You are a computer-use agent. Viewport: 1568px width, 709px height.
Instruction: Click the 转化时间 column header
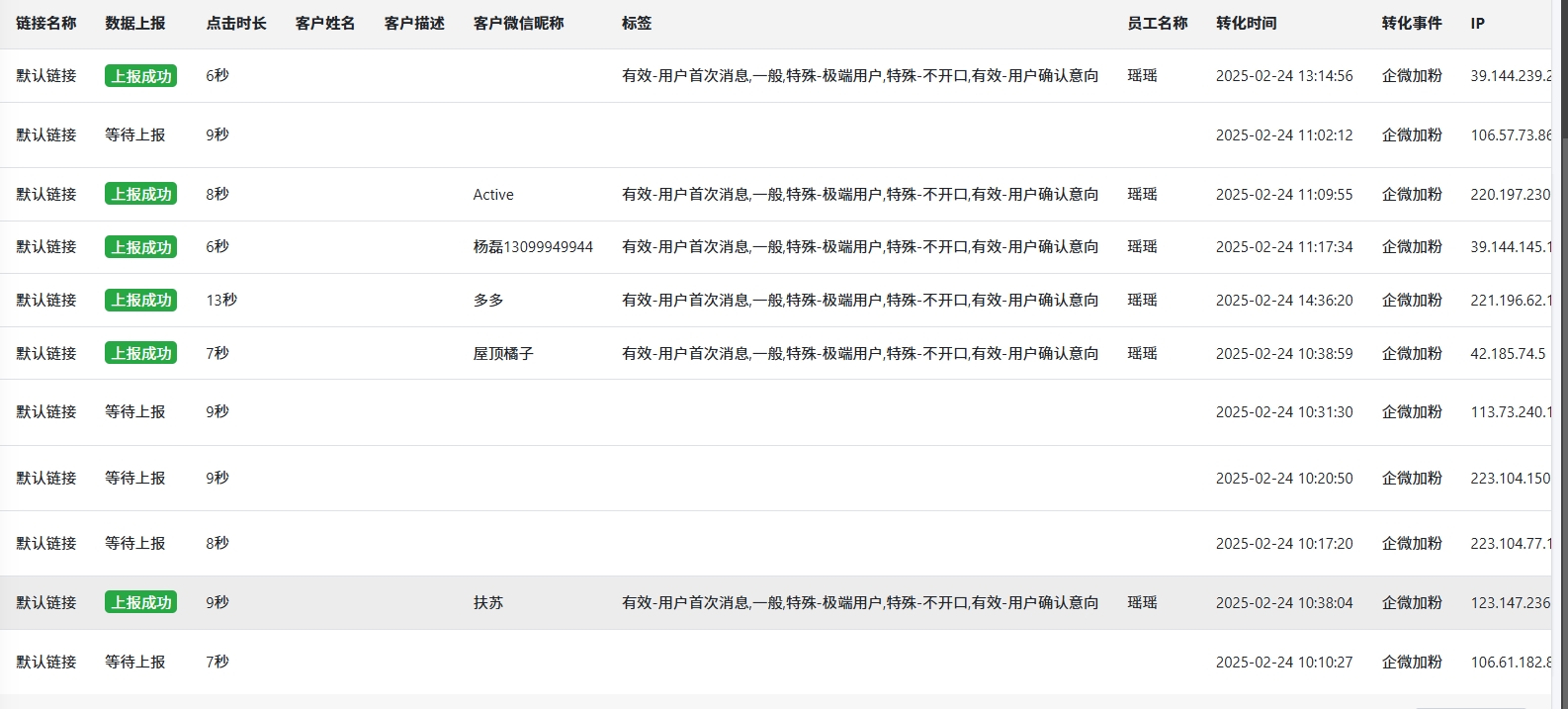tap(1246, 23)
